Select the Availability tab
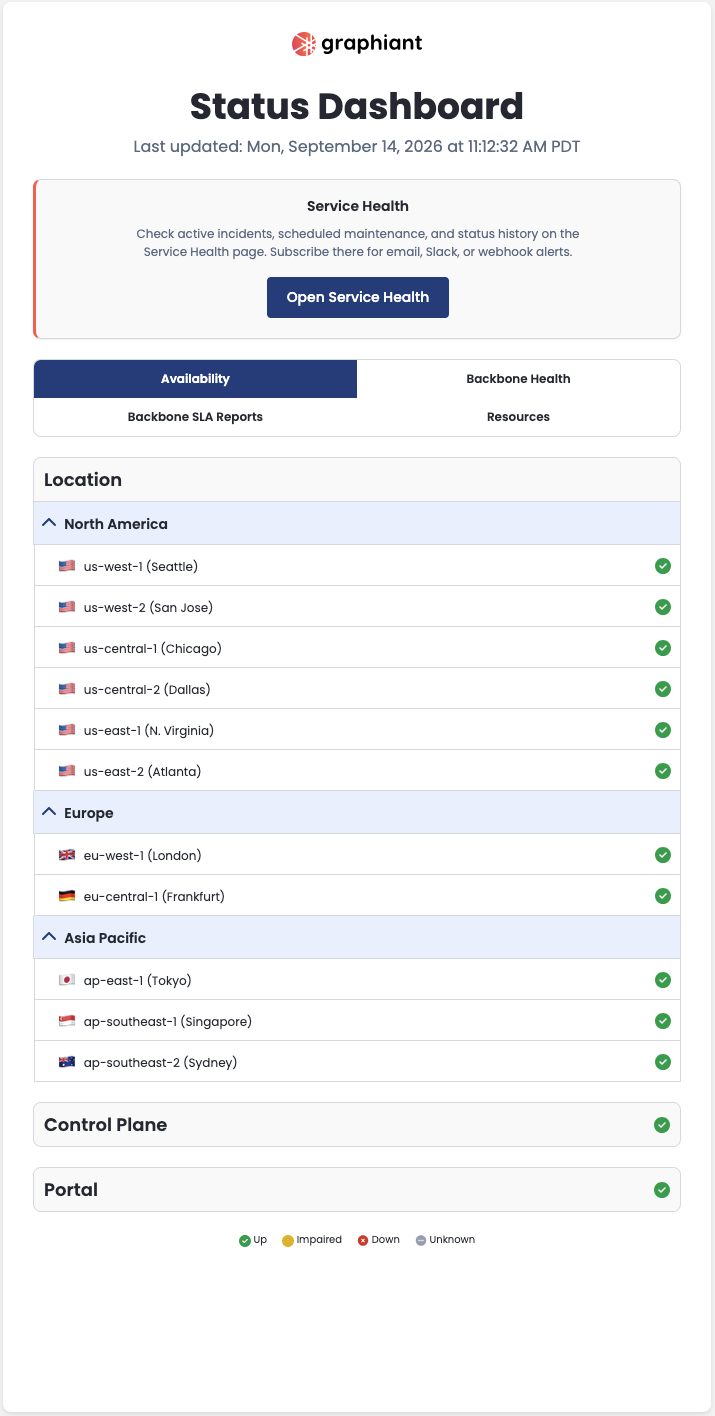Screen dimensions: 715x1416 pos(195,379)
